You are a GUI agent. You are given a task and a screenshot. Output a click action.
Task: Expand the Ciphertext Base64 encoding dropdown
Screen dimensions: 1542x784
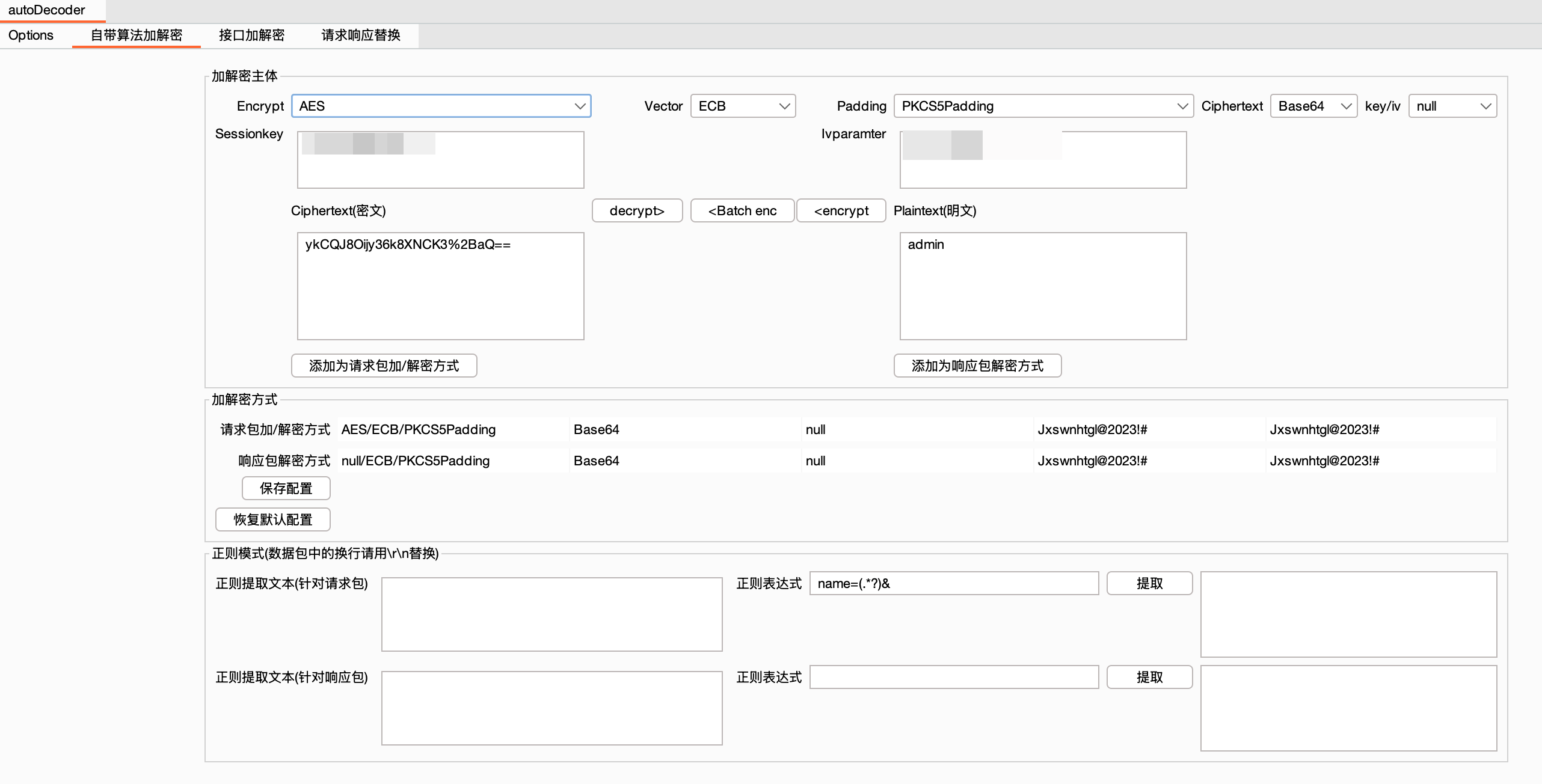[1313, 106]
